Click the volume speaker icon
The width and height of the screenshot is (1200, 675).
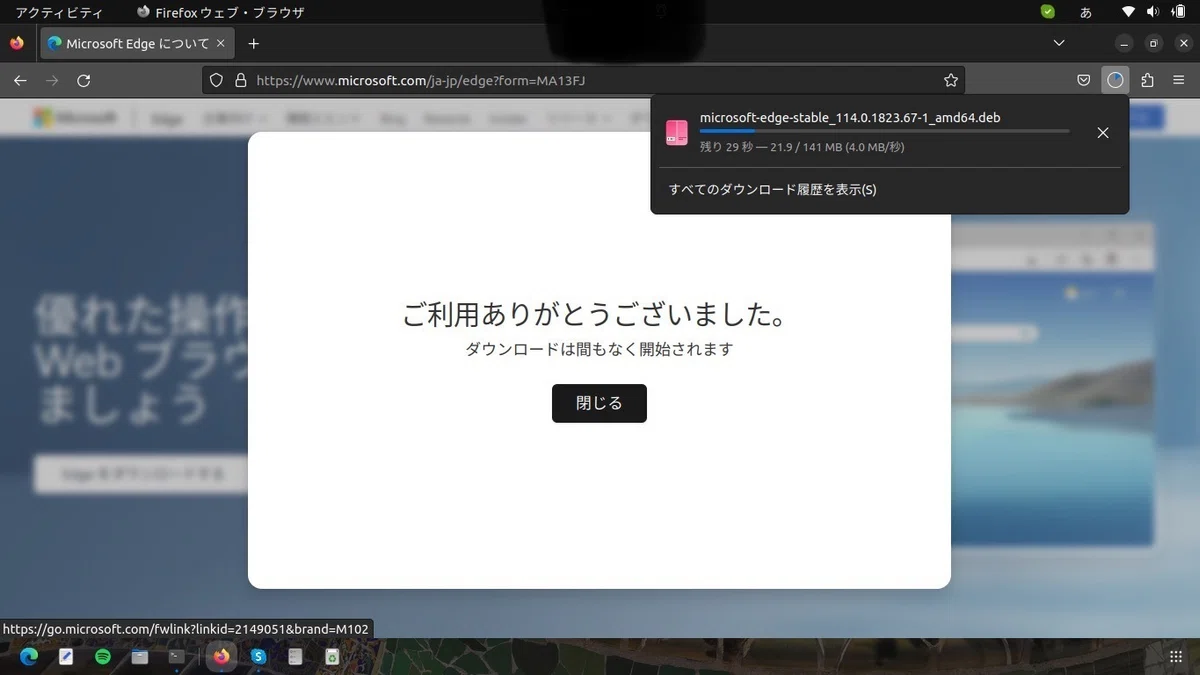[x=1153, y=13]
